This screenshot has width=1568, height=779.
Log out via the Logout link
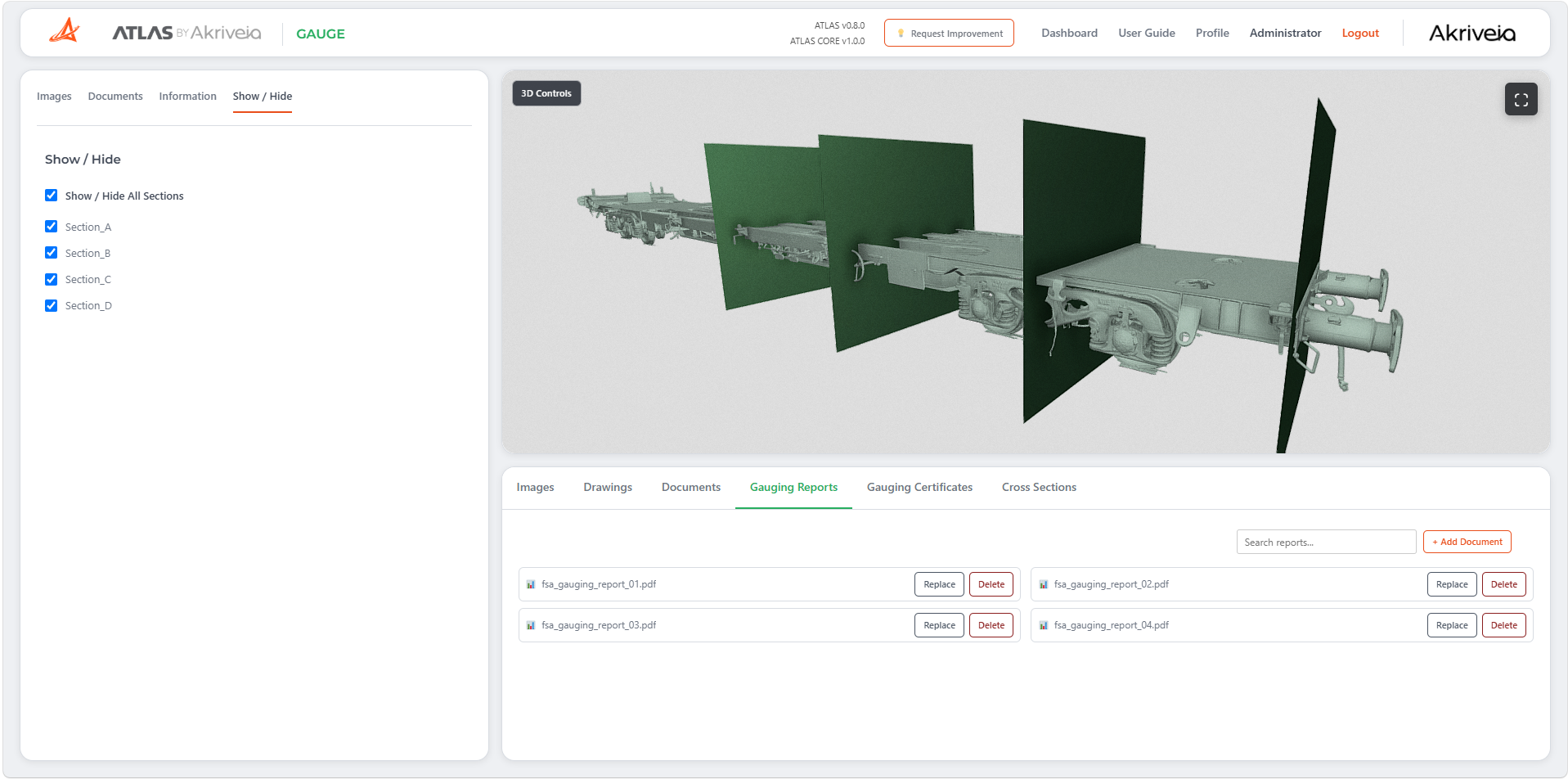pyautogui.click(x=1360, y=33)
